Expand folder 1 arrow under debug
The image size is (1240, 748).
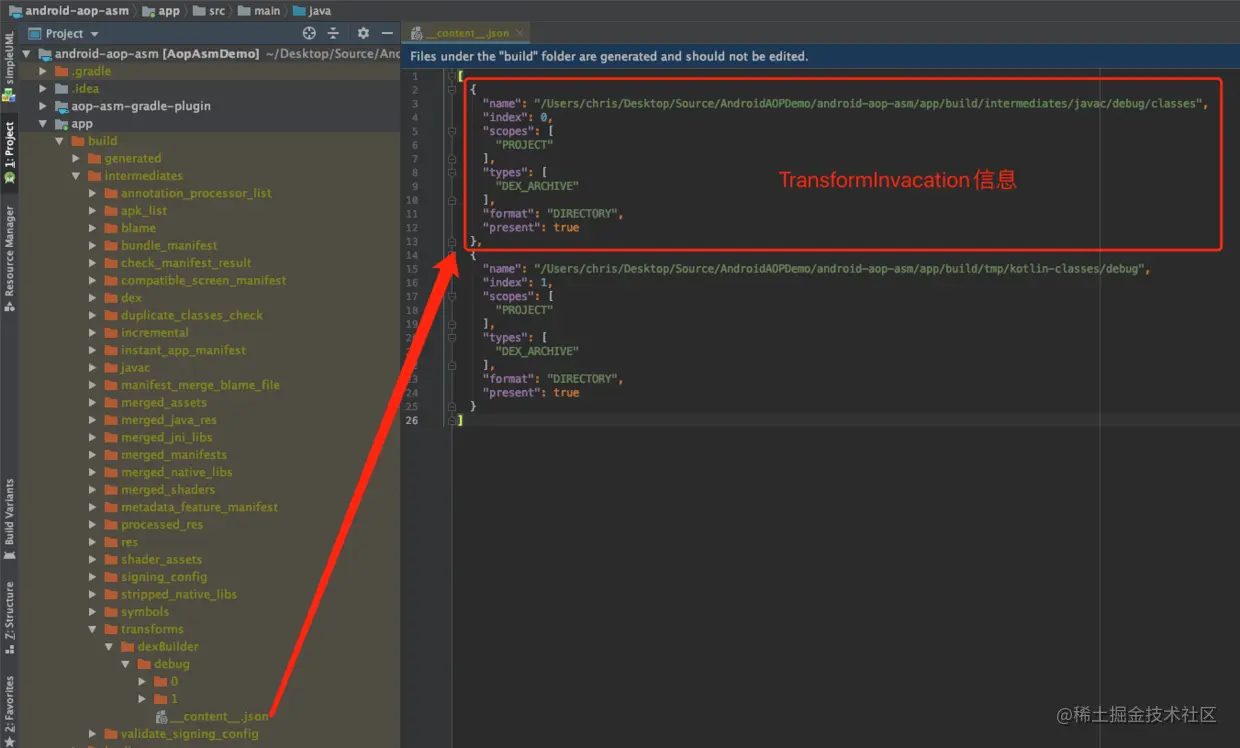(x=143, y=699)
